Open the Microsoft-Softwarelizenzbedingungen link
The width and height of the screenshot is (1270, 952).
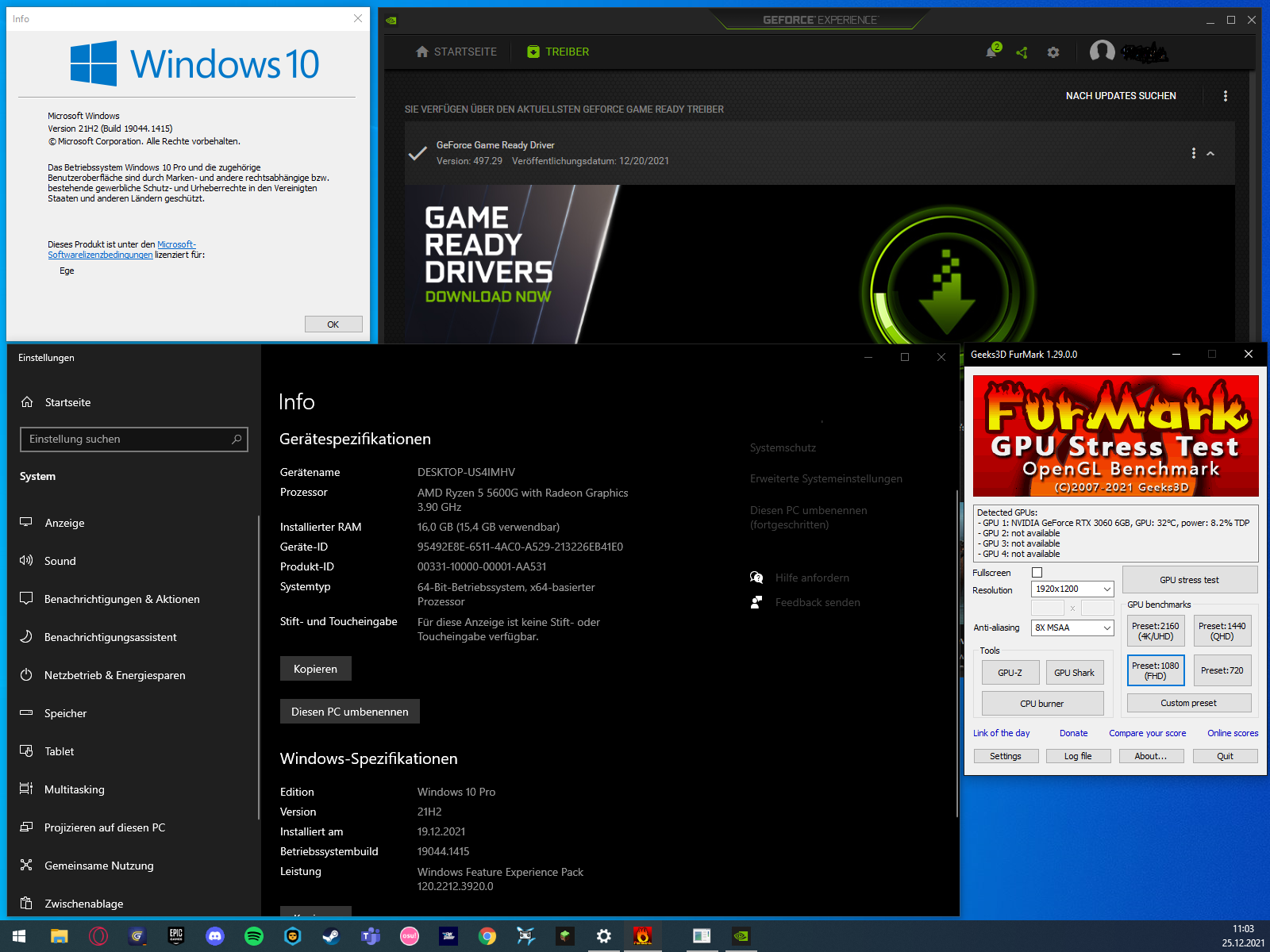[x=121, y=250]
